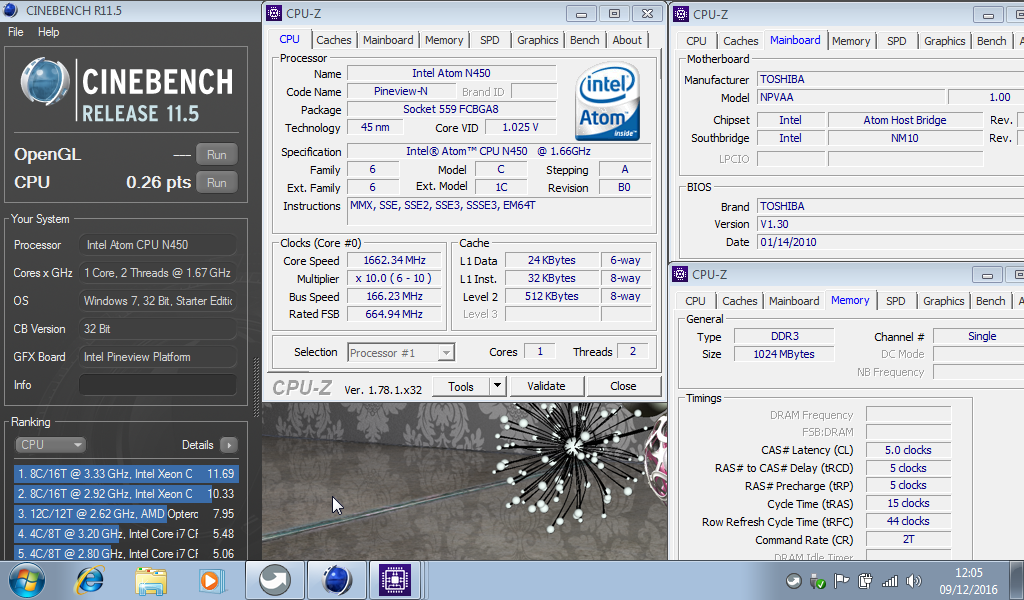Click the Info input field in Cinebench

coord(157,385)
